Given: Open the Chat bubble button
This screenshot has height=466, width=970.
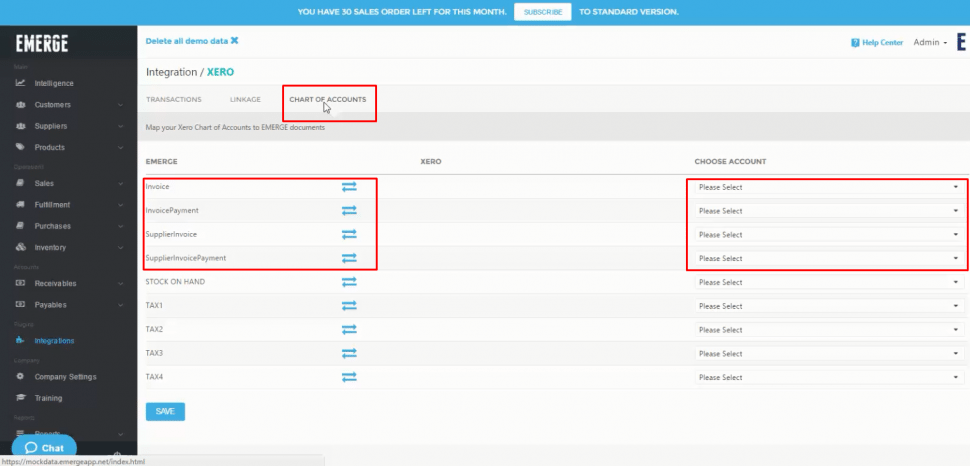Looking at the screenshot, I should pos(44,448).
